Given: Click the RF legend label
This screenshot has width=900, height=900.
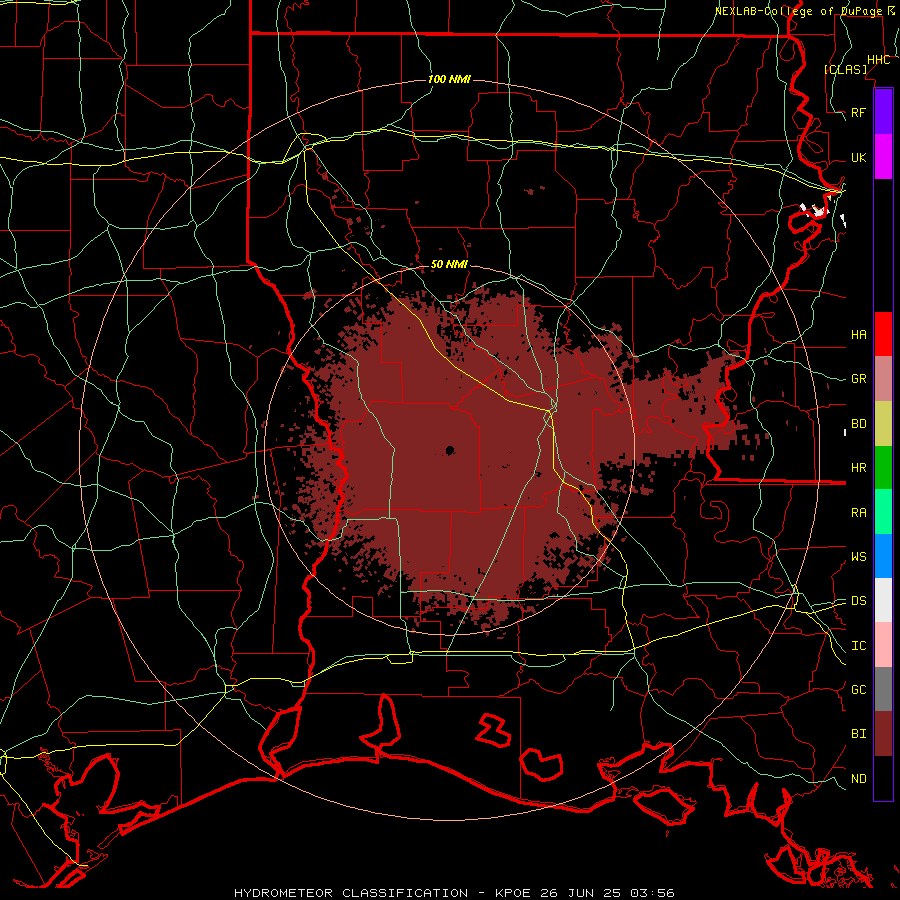Looking at the screenshot, I should (859, 112).
